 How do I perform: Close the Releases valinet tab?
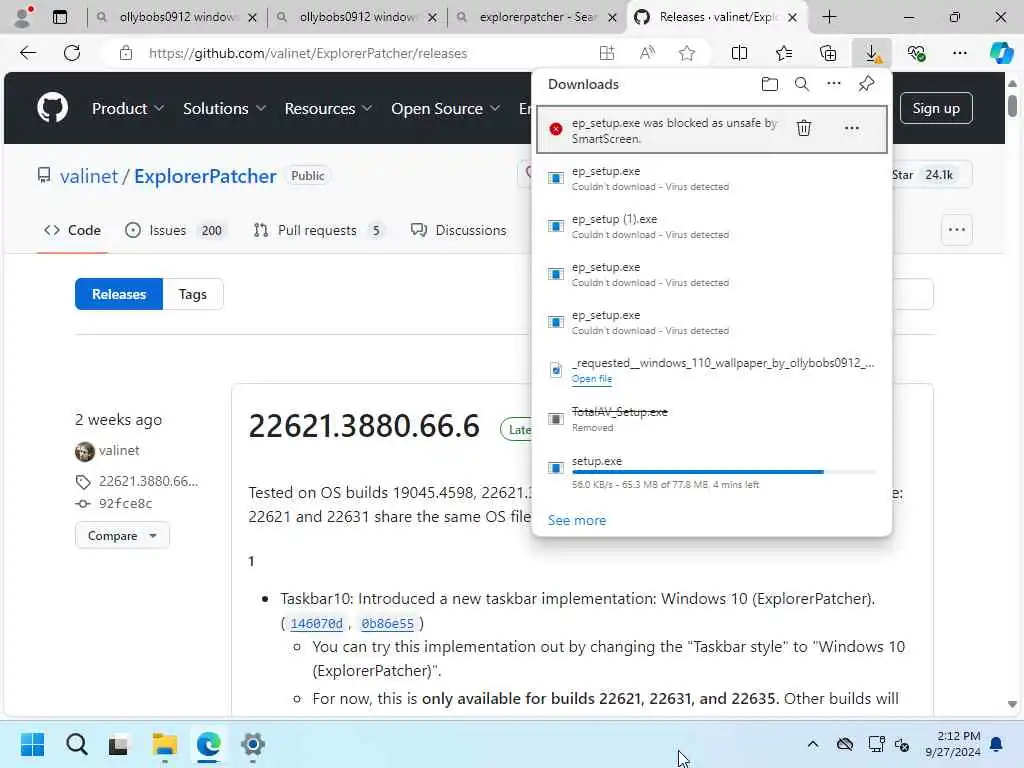tap(792, 18)
